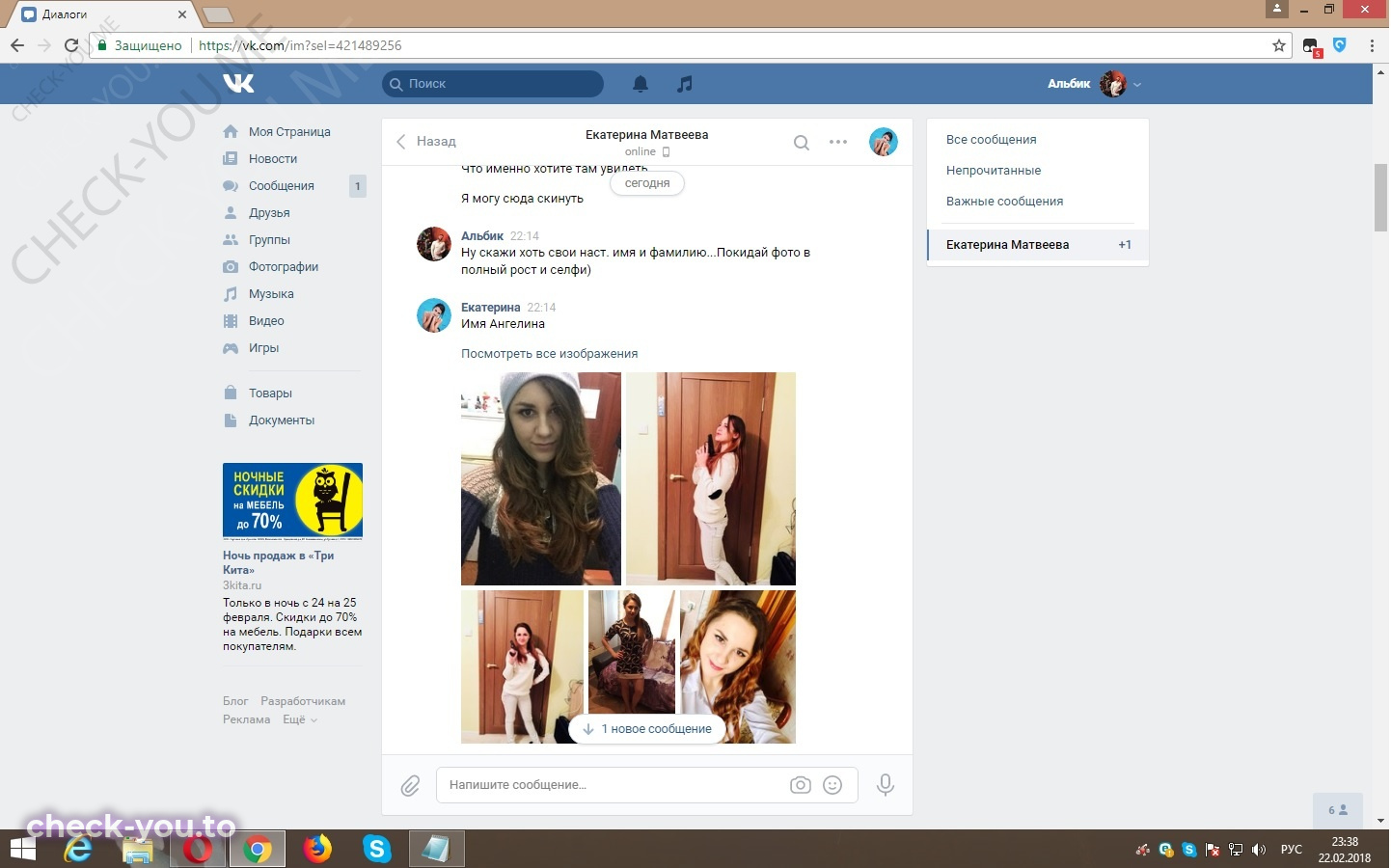Open Новости in the sidebar
This screenshot has width=1391, height=868.
[x=273, y=159]
